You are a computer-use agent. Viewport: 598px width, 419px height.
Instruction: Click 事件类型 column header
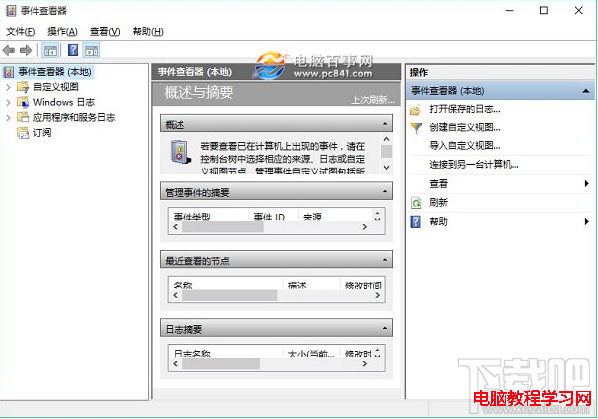click(x=192, y=217)
